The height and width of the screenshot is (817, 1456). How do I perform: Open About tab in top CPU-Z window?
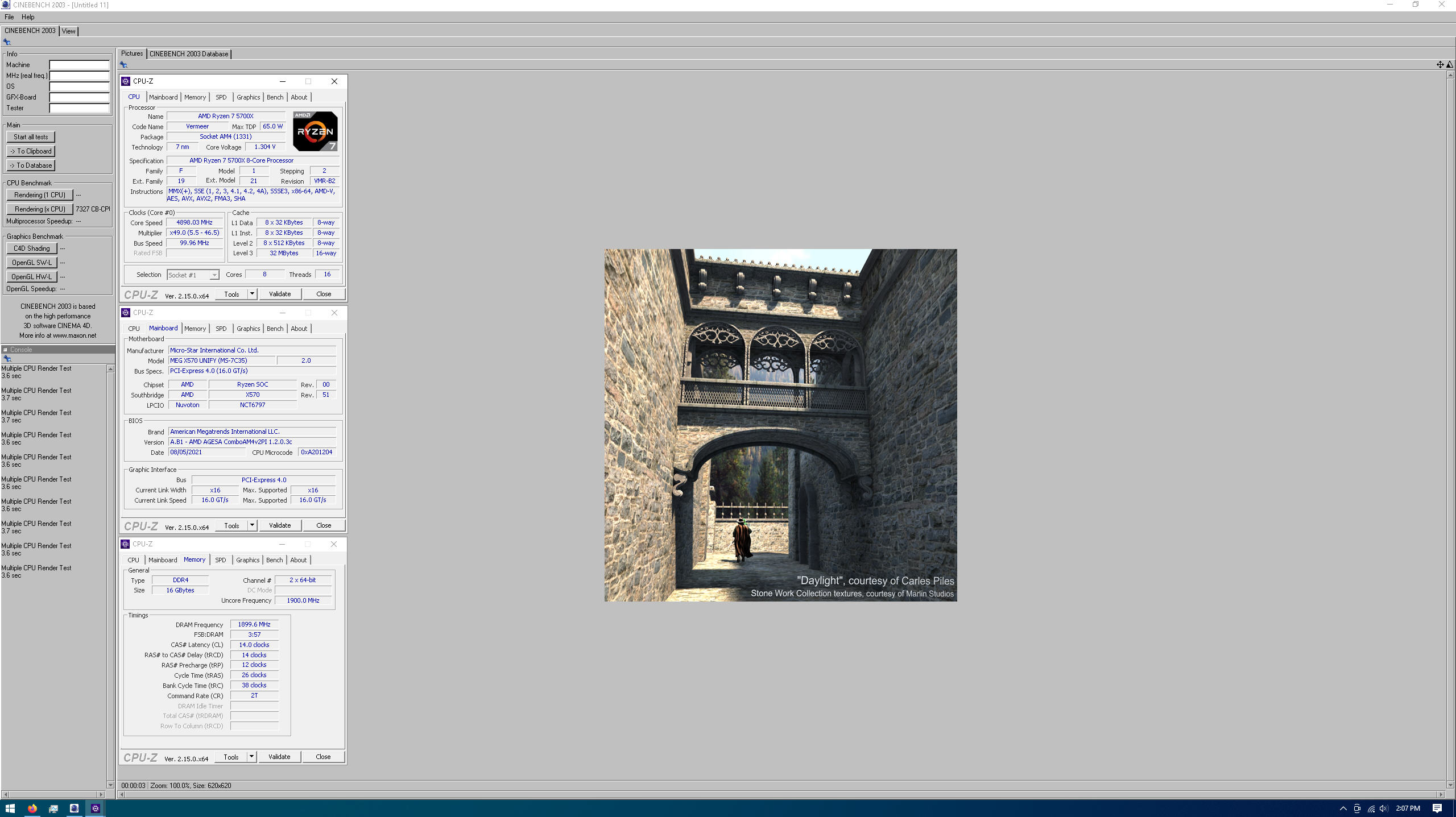pyautogui.click(x=299, y=97)
